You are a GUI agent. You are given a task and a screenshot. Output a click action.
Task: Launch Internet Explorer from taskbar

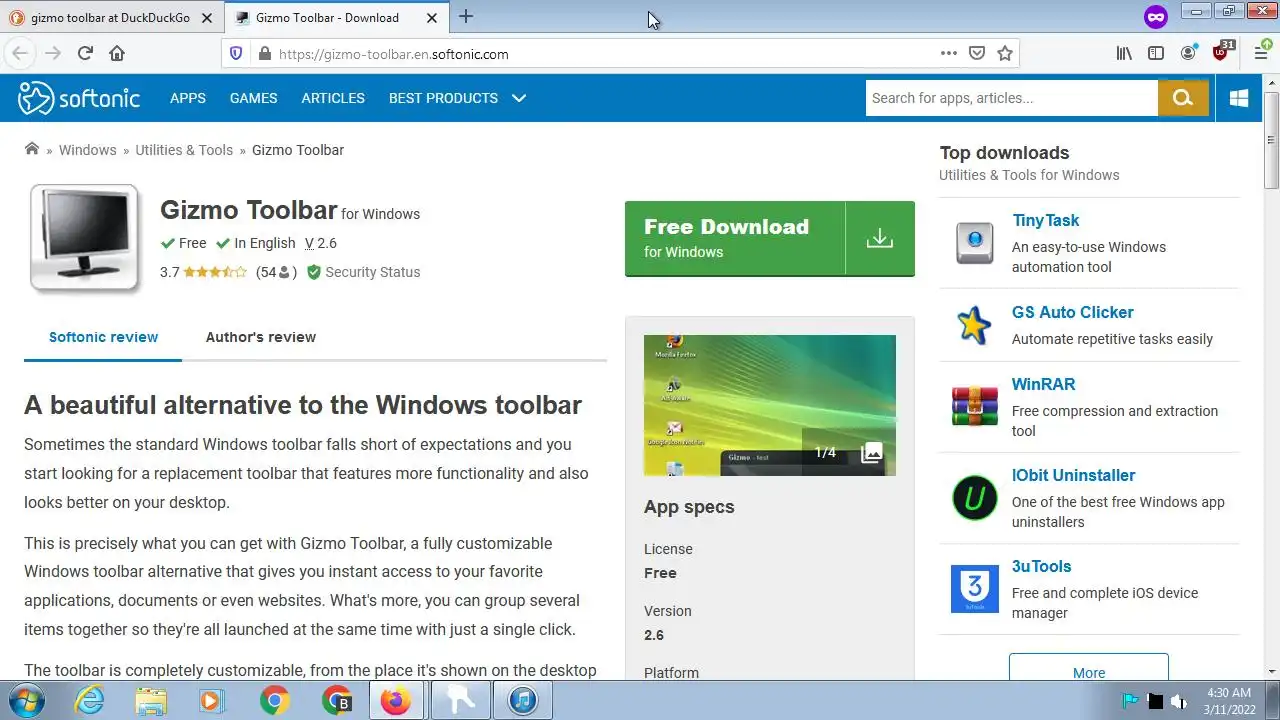pyautogui.click(x=90, y=701)
